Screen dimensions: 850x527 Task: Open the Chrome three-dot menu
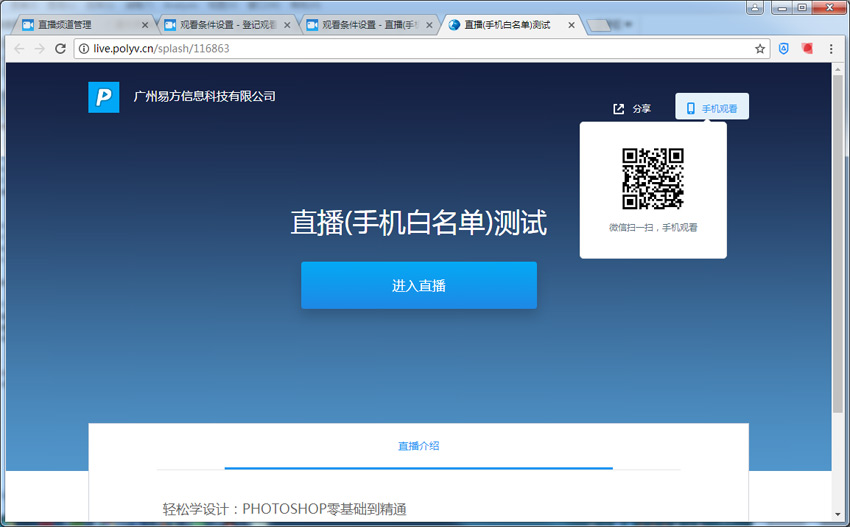point(831,48)
